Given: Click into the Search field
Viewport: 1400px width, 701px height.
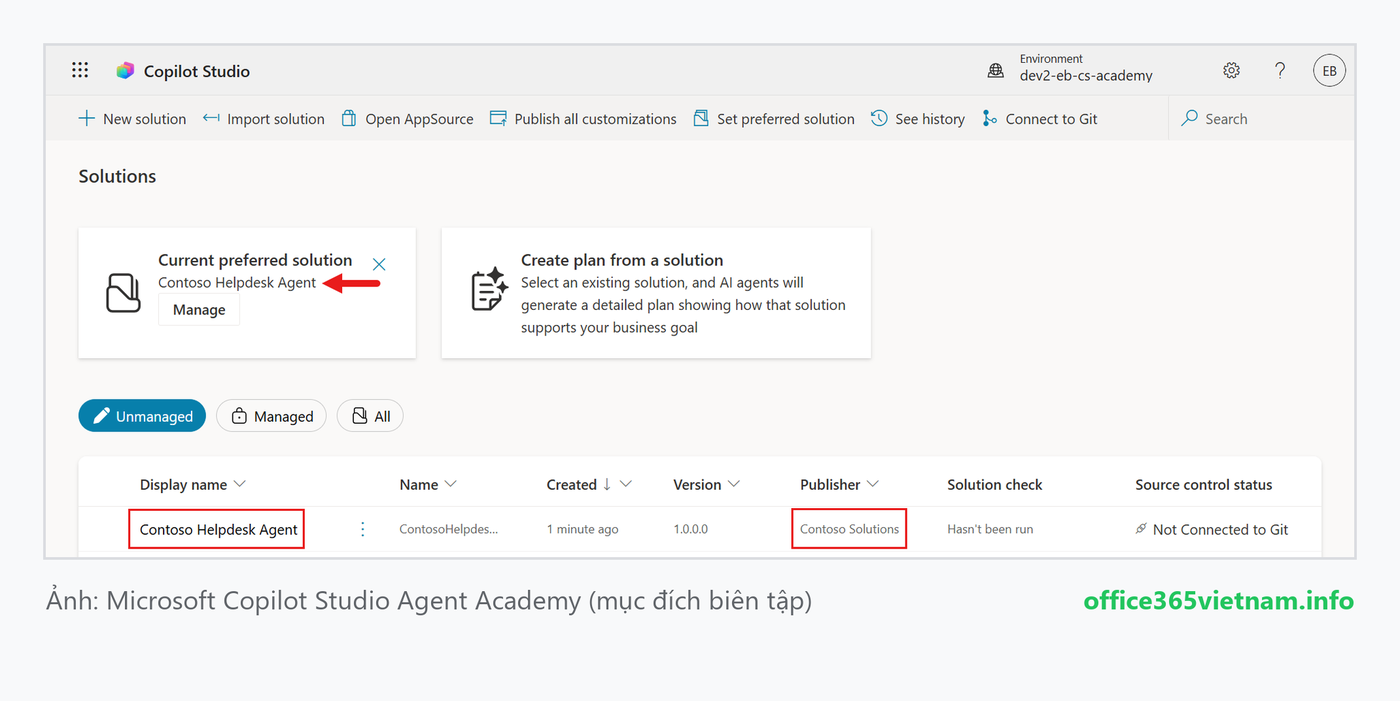Looking at the screenshot, I should pyautogui.click(x=1260, y=118).
